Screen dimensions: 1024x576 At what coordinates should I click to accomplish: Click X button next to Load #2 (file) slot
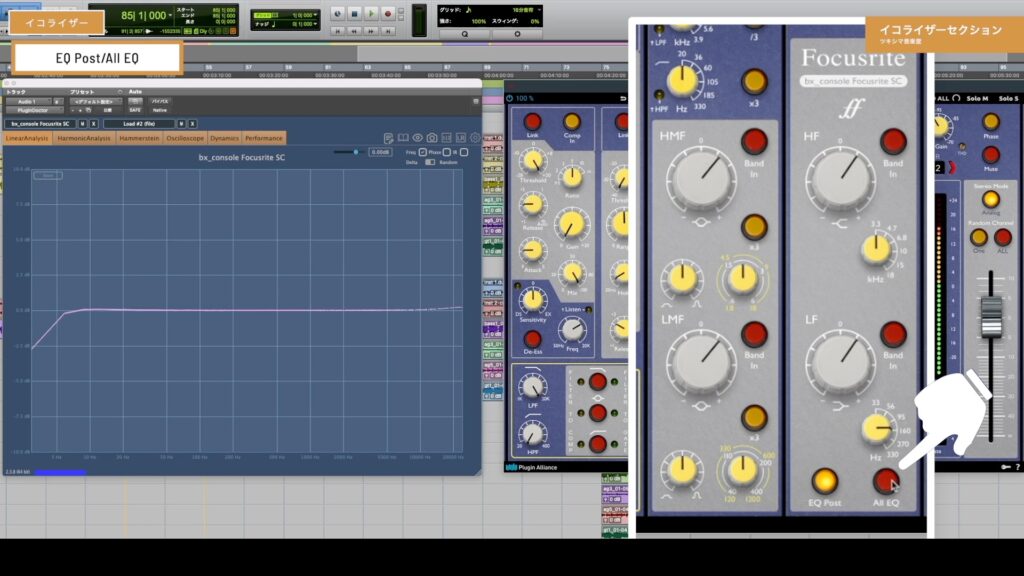(192, 123)
